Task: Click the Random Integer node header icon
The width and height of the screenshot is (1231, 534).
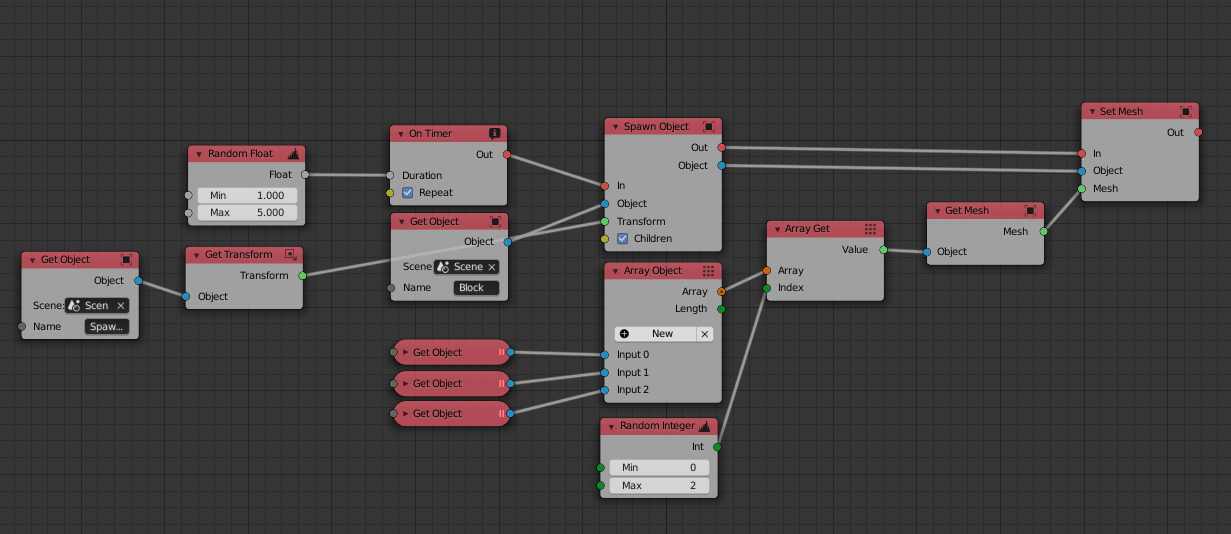Action: (x=704, y=426)
